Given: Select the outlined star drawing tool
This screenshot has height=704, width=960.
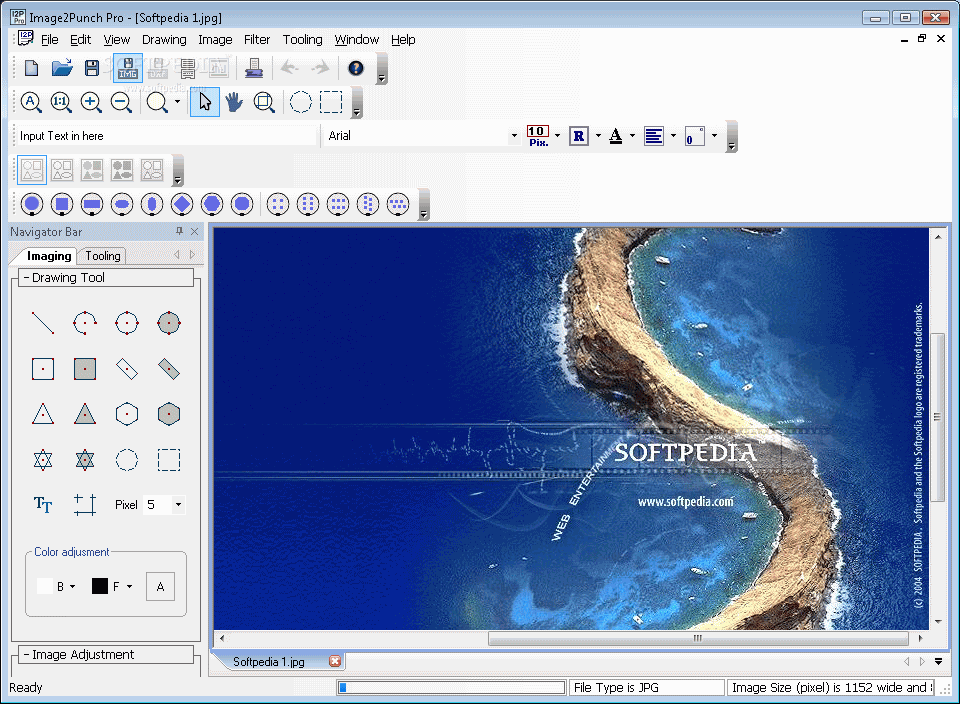Looking at the screenshot, I should click(x=43, y=460).
